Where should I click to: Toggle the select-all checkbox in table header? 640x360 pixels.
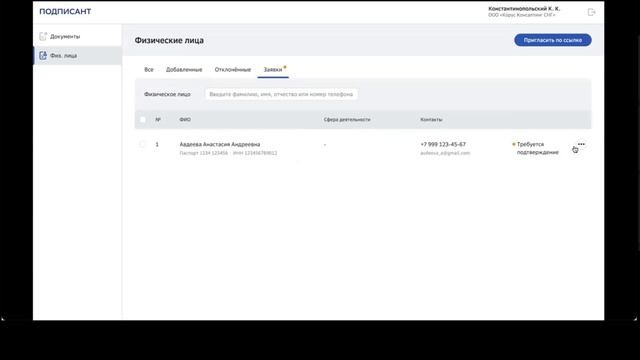pyautogui.click(x=142, y=120)
